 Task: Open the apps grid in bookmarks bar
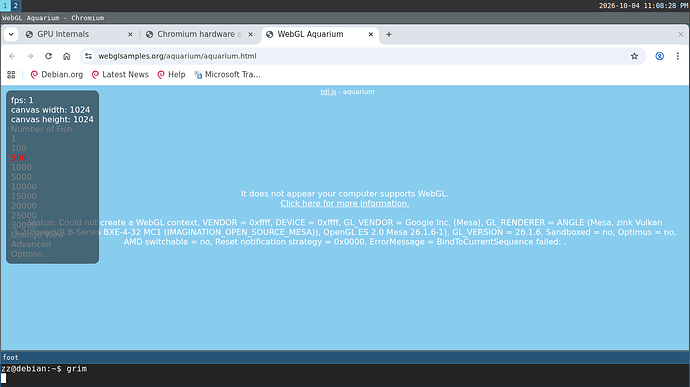pyautogui.click(x=11, y=75)
